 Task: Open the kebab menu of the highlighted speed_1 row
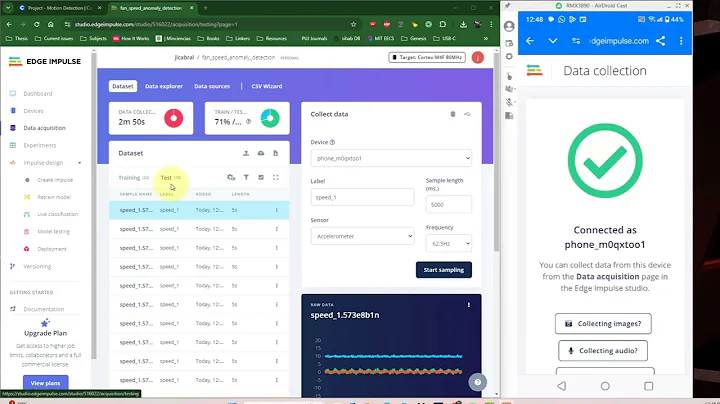(x=276, y=210)
